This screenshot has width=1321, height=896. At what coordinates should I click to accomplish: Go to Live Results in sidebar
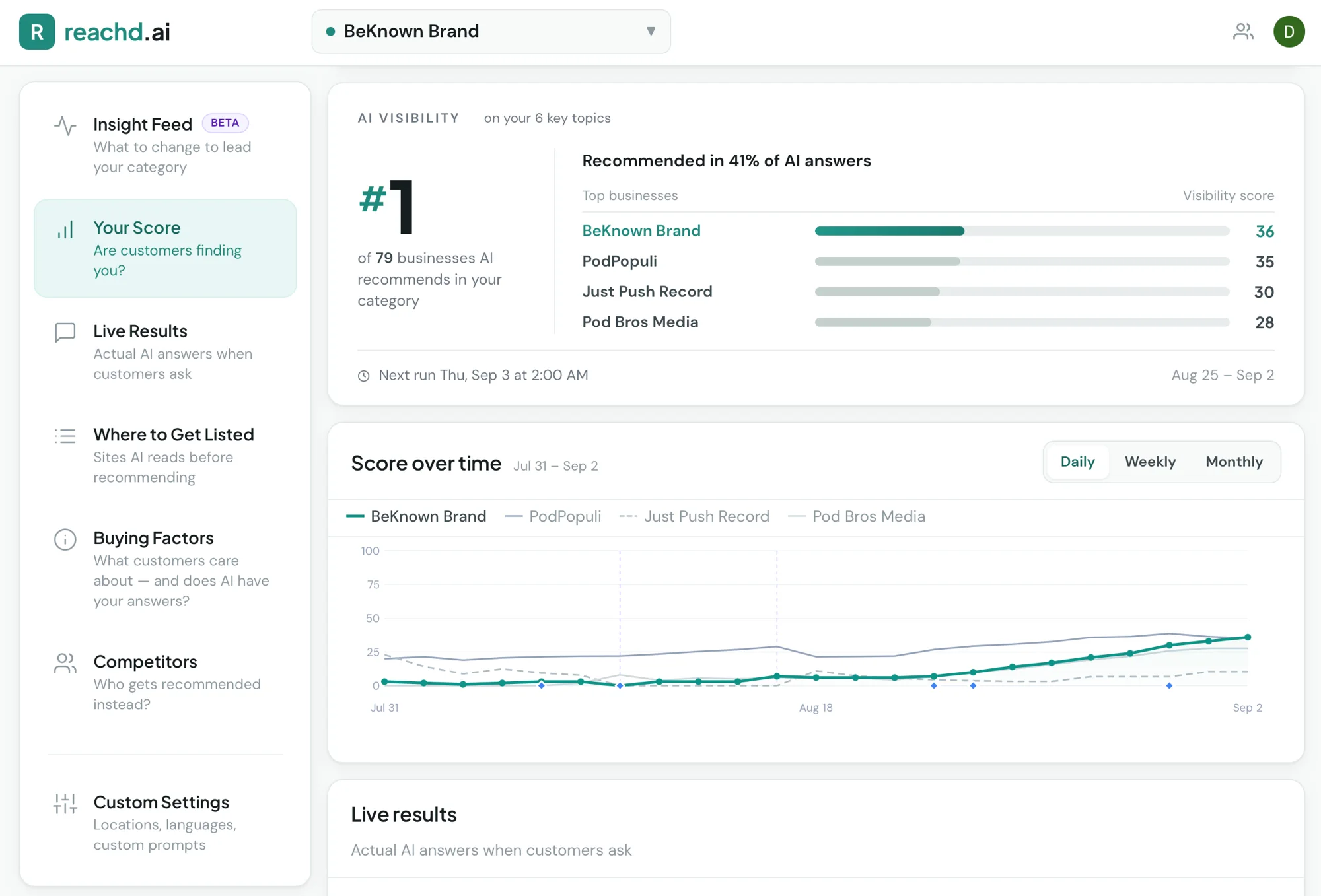pos(165,351)
